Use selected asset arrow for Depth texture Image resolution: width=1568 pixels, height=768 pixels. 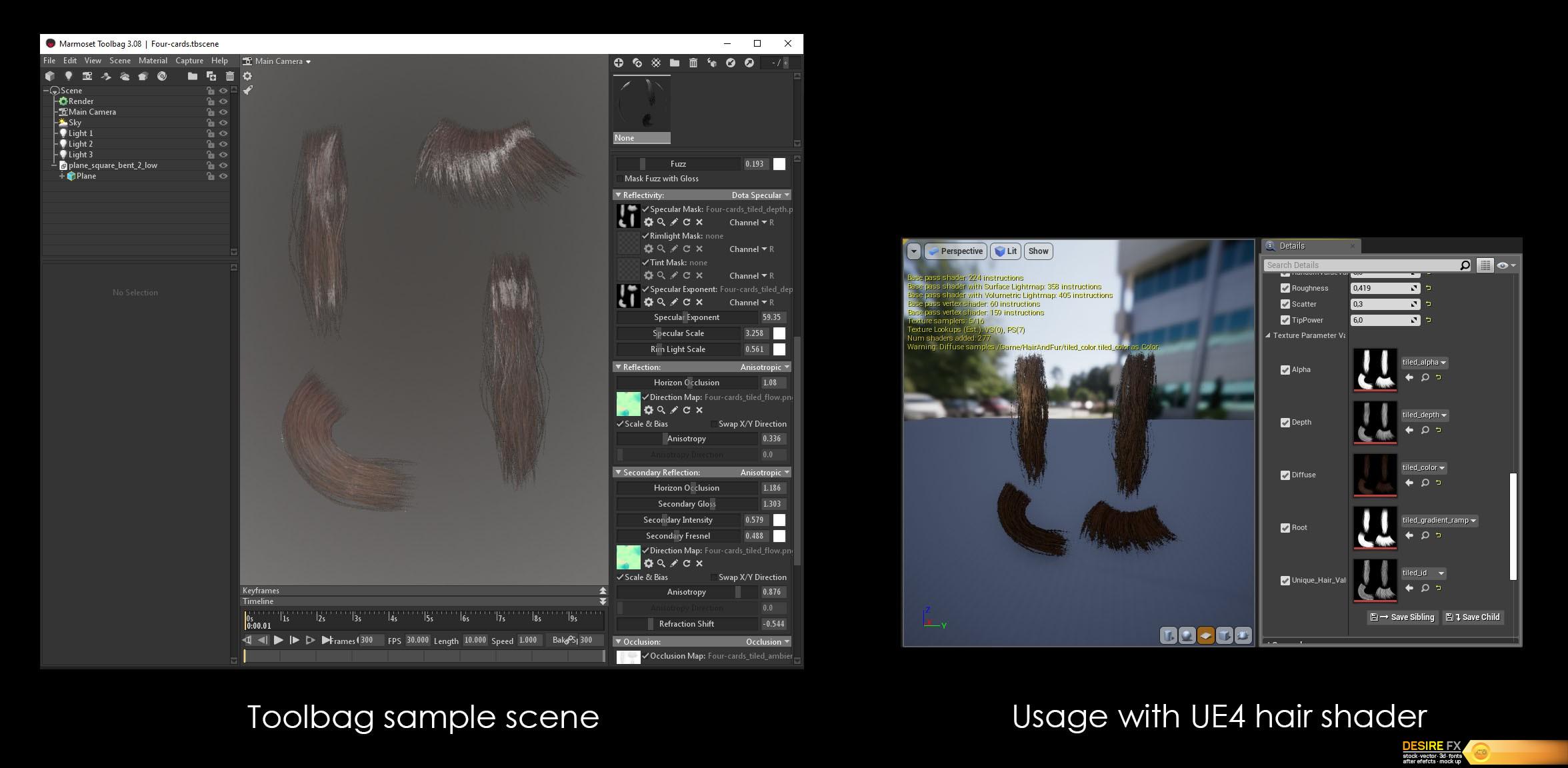1409,430
